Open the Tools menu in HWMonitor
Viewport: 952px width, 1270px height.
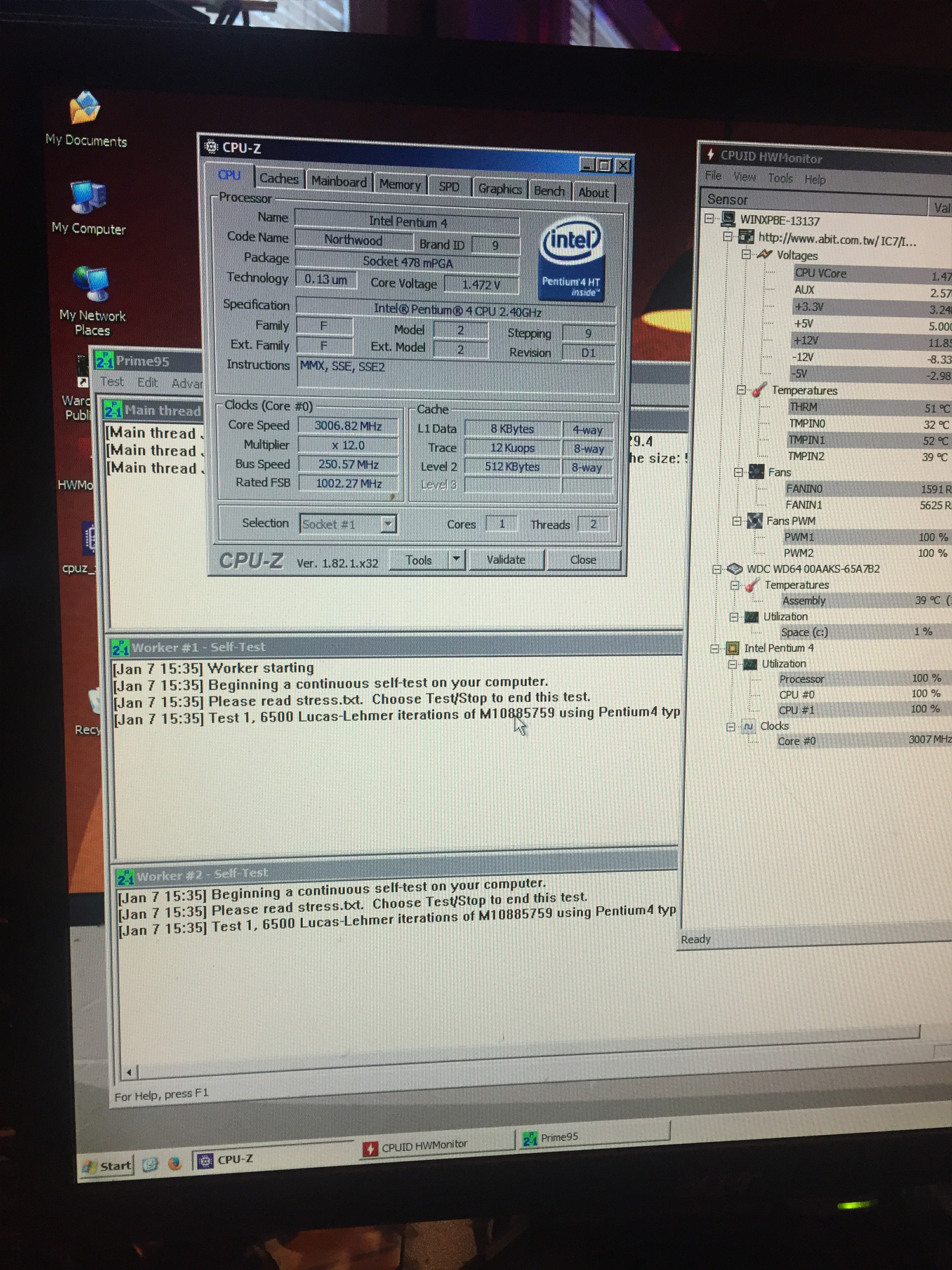pyautogui.click(x=780, y=178)
